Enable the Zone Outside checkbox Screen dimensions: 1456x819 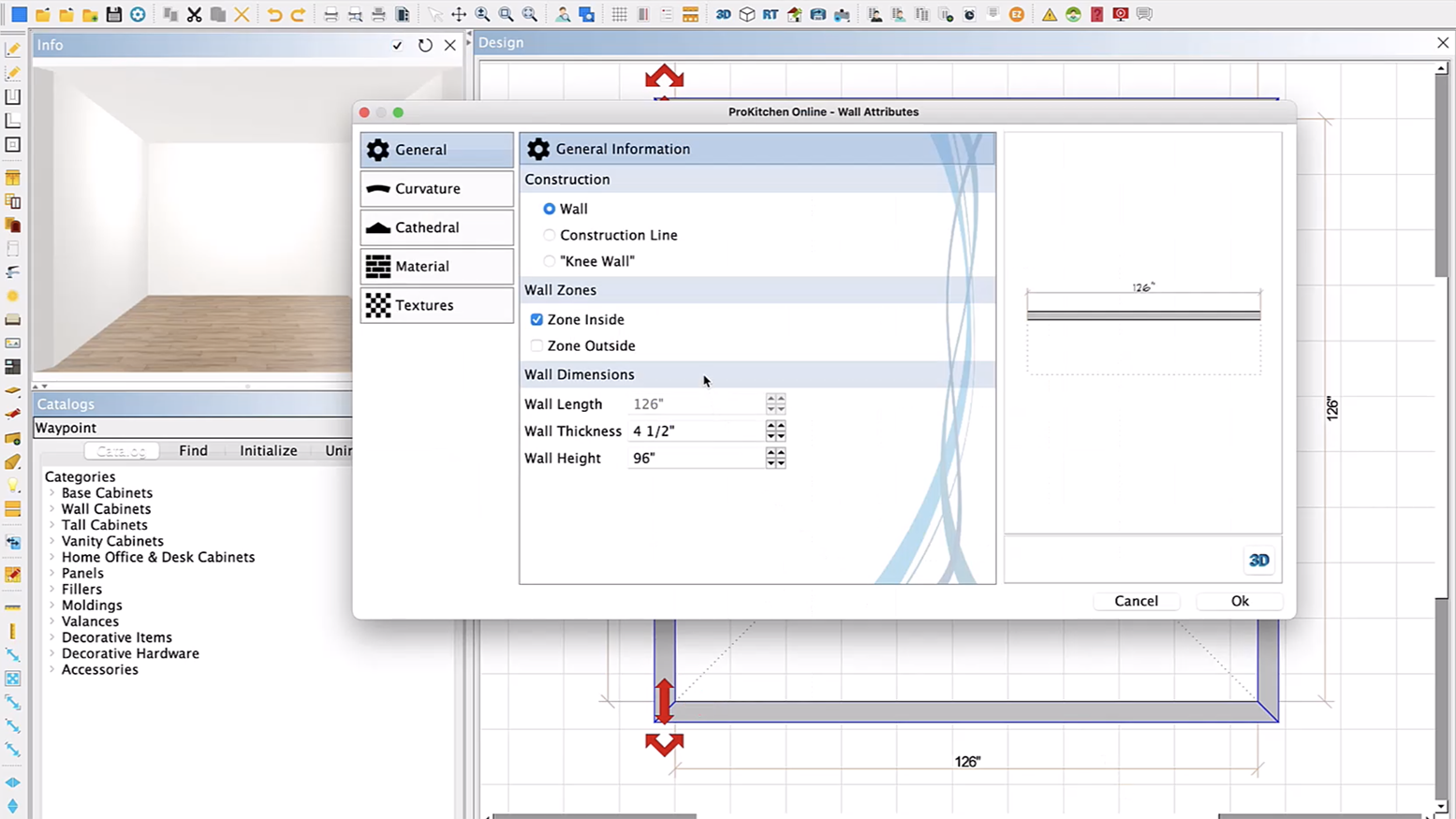[x=537, y=345]
